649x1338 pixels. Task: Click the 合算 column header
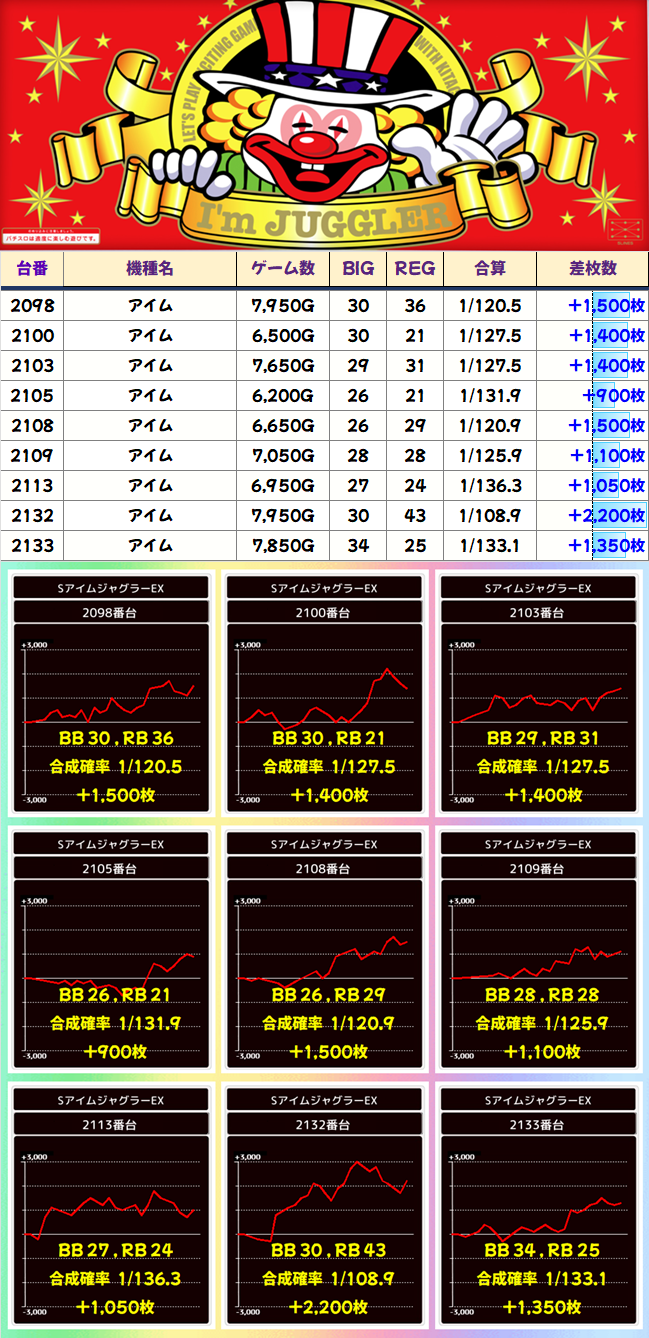tap(489, 268)
